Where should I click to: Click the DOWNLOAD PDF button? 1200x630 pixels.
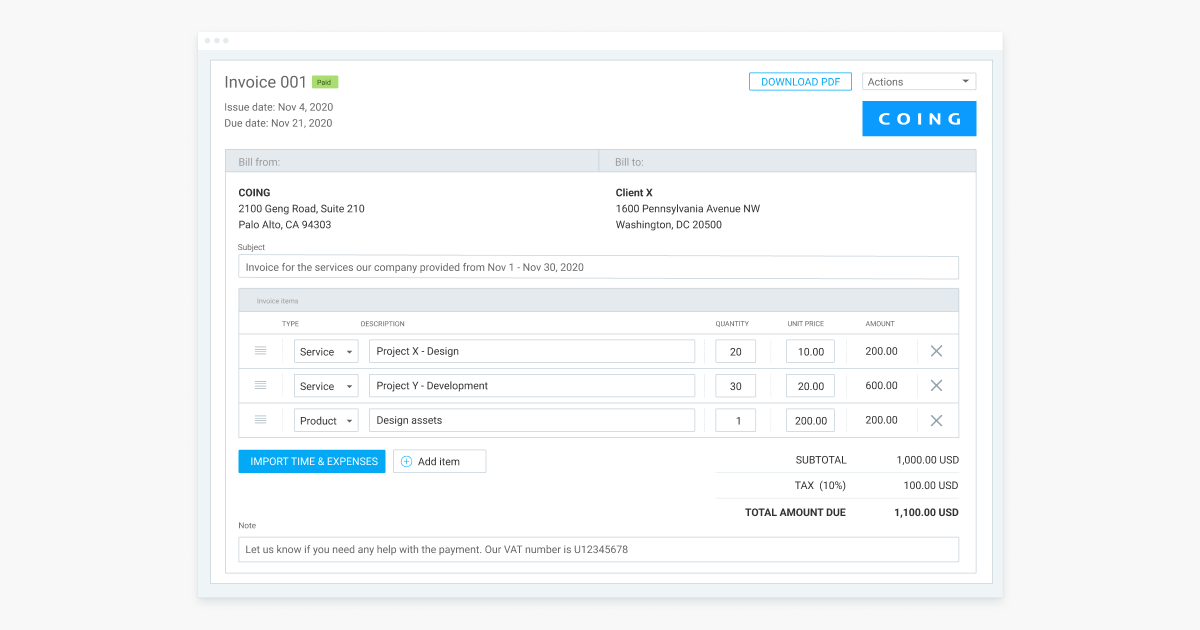(x=800, y=81)
